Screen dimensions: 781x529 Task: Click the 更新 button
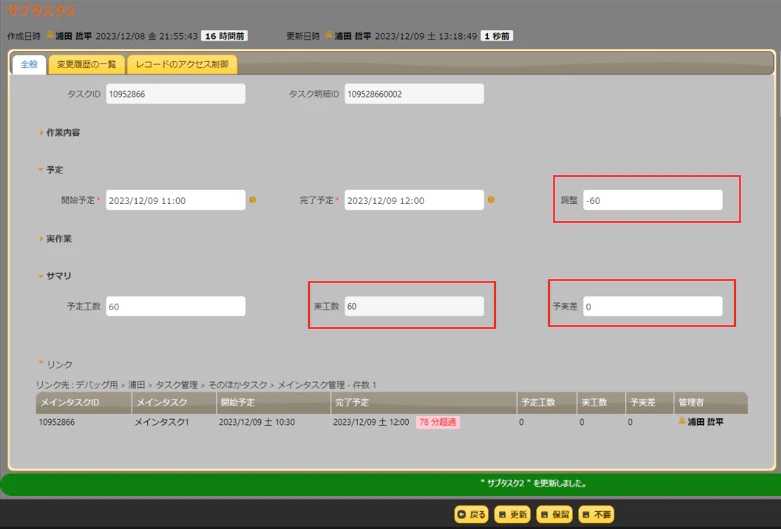point(513,515)
